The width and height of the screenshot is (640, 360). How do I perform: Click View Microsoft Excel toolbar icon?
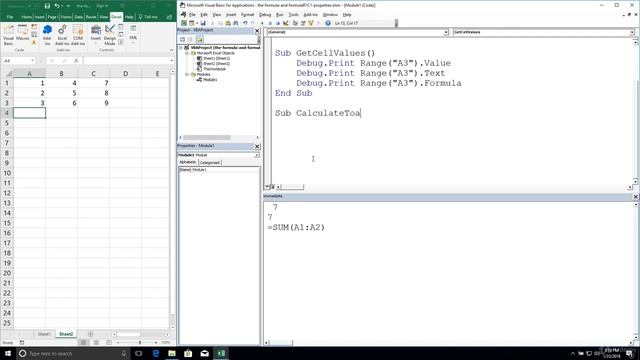click(x=184, y=23)
